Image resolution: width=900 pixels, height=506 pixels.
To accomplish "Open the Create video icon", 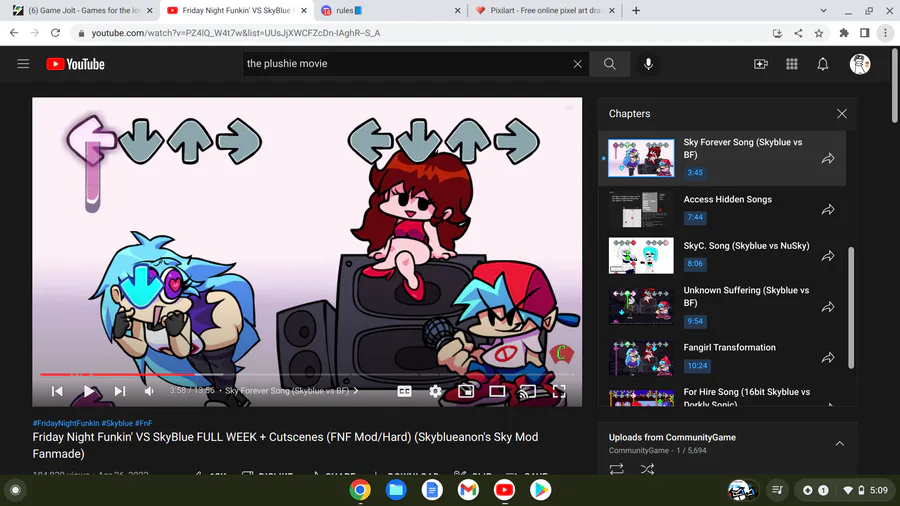I will tap(761, 64).
